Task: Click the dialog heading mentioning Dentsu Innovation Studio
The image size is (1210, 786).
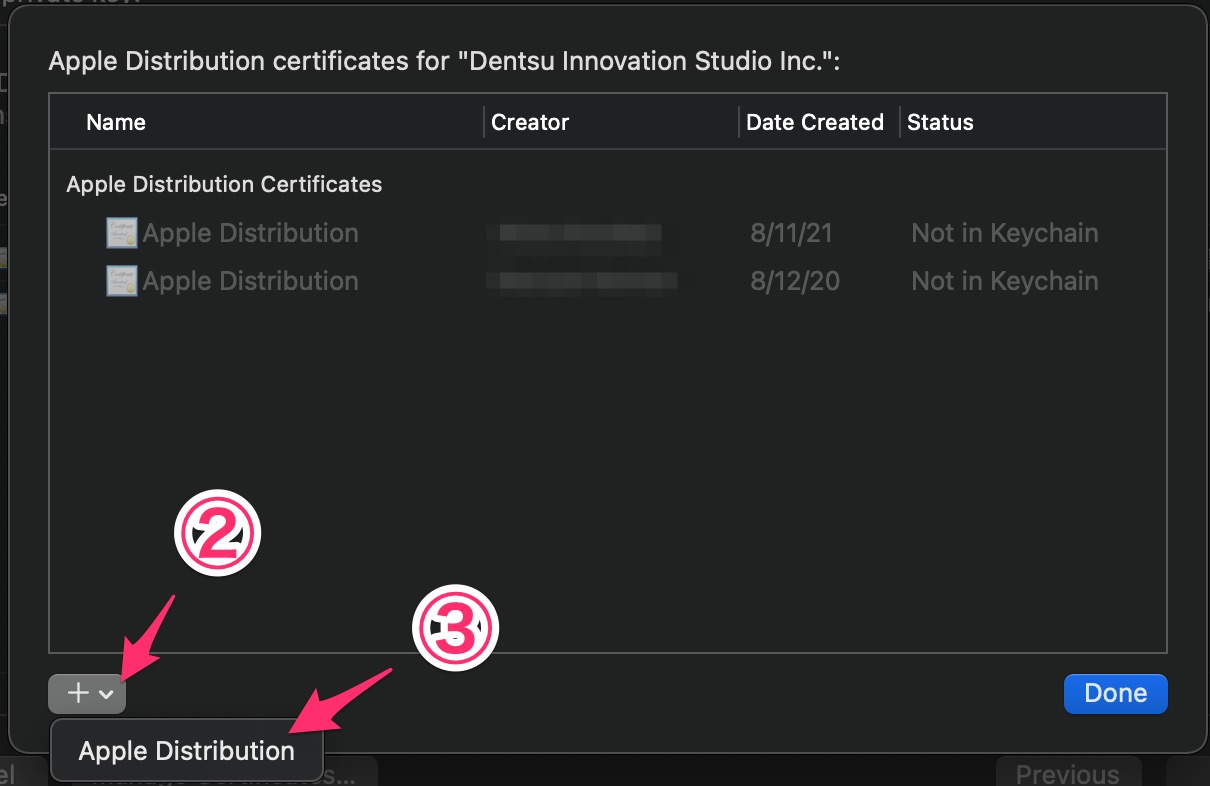Action: (x=444, y=61)
